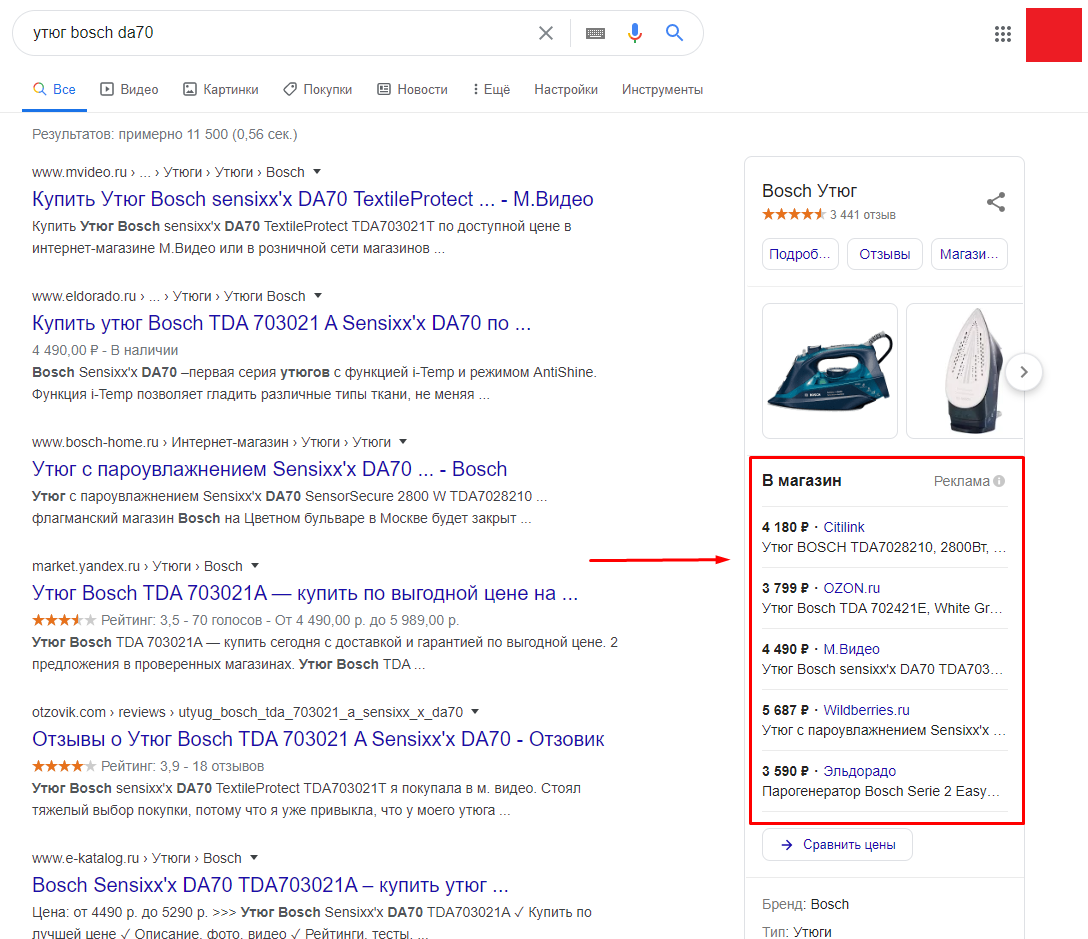The height and width of the screenshot is (939, 1088).
Task: Open Инструменты
Action: [x=662, y=90]
